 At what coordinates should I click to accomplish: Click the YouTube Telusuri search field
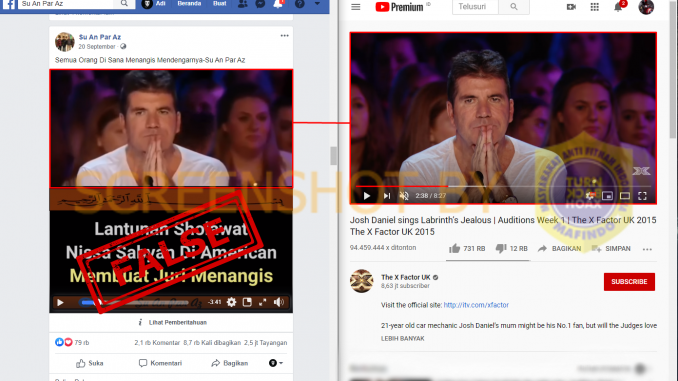click(x=475, y=7)
